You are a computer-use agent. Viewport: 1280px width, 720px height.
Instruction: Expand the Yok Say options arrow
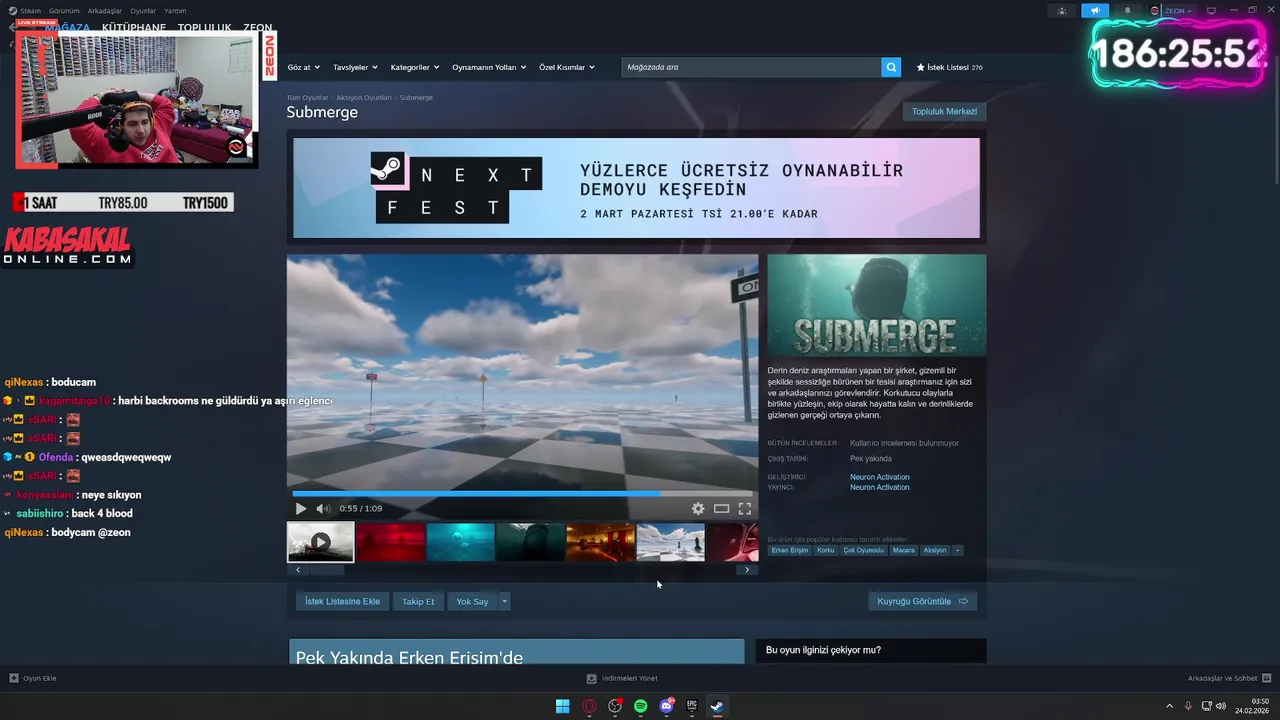coord(504,601)
